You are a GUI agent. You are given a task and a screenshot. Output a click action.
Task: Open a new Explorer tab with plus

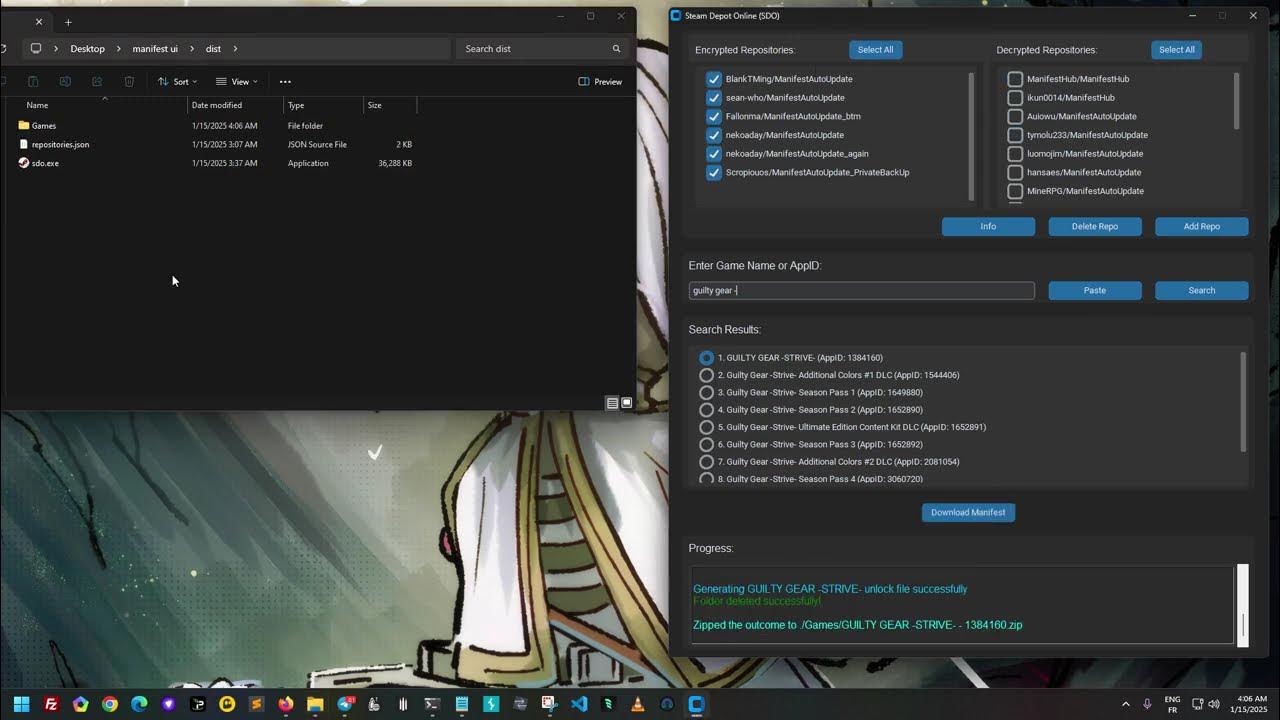click(68, 22)
